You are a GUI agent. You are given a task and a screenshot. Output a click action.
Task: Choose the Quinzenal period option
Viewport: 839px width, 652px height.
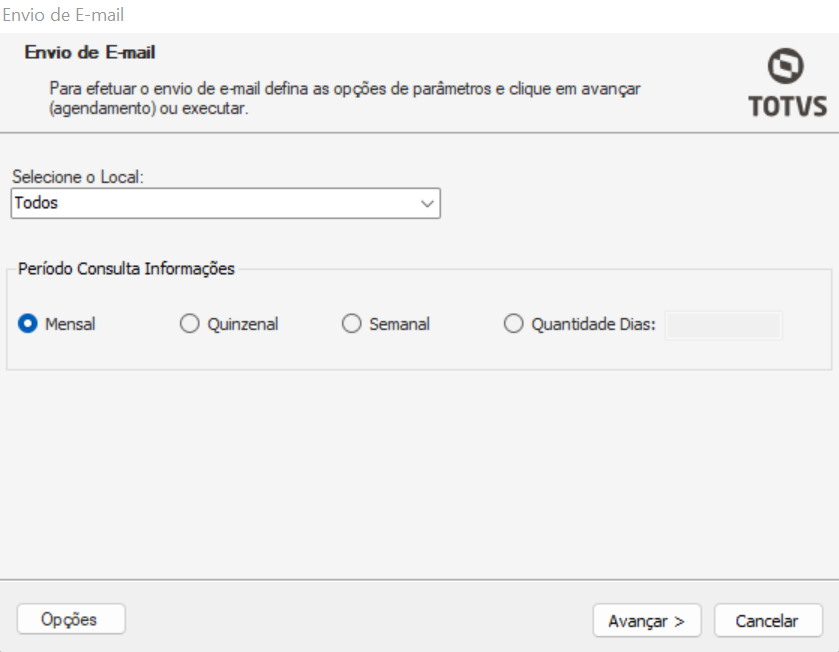coord(189,324)
